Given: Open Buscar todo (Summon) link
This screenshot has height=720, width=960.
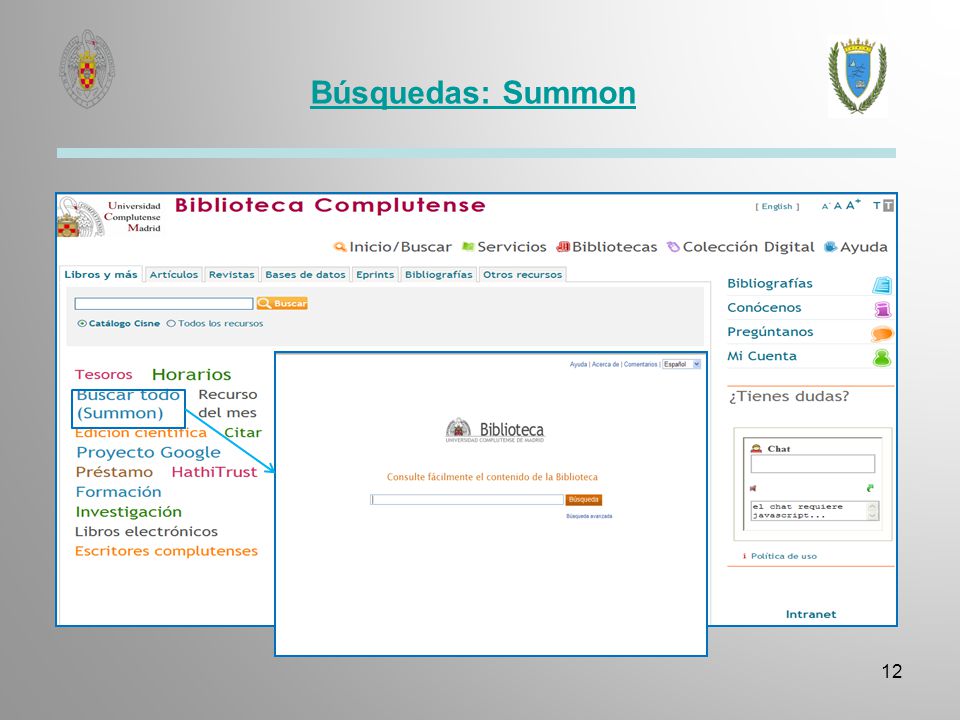Looking at the screenshot, I should (128, 404).
